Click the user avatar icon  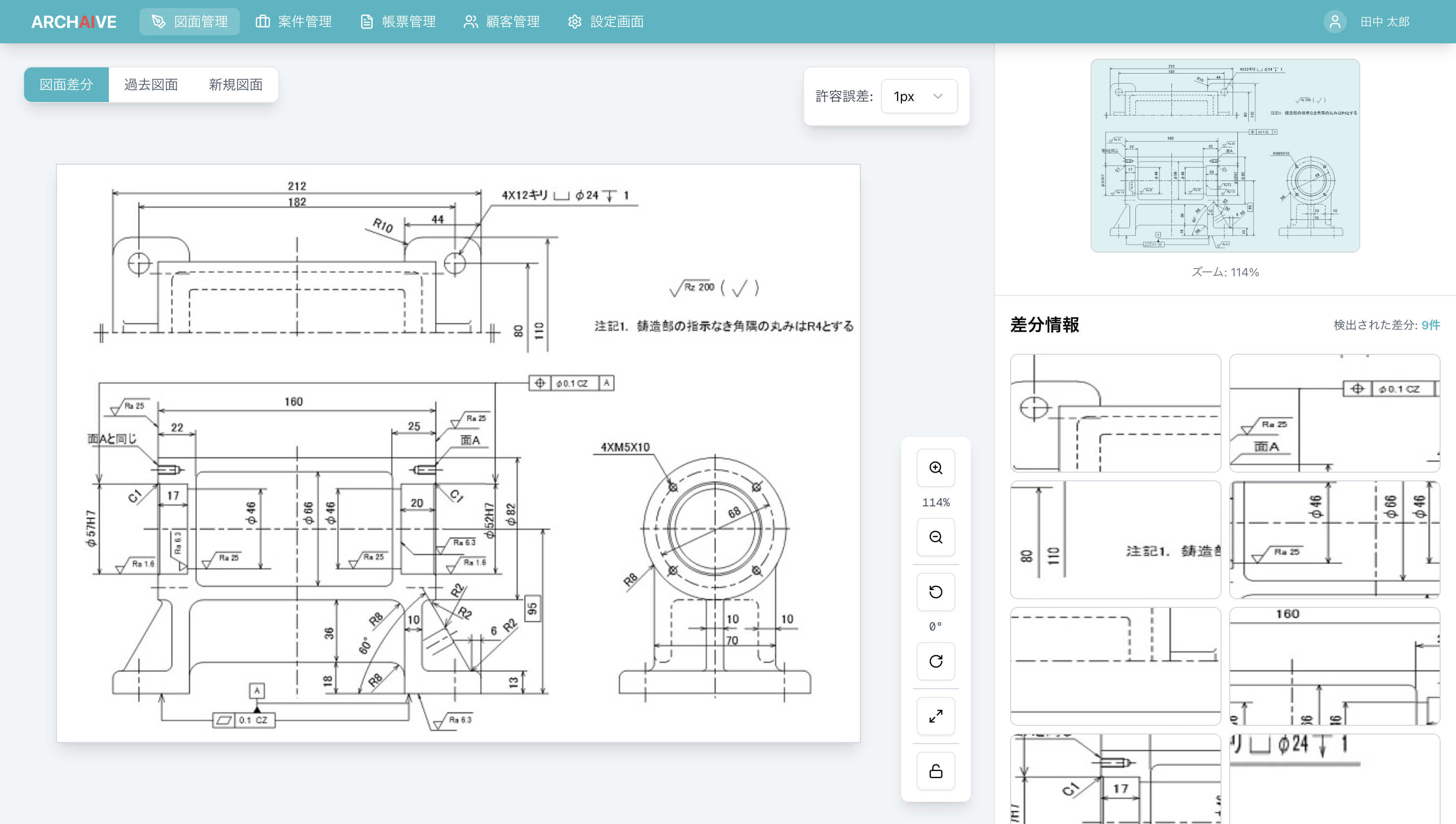tap(1334, 22)
